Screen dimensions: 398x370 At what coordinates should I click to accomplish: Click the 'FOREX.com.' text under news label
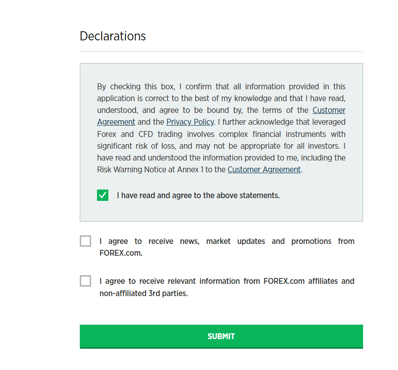(121, 253)
